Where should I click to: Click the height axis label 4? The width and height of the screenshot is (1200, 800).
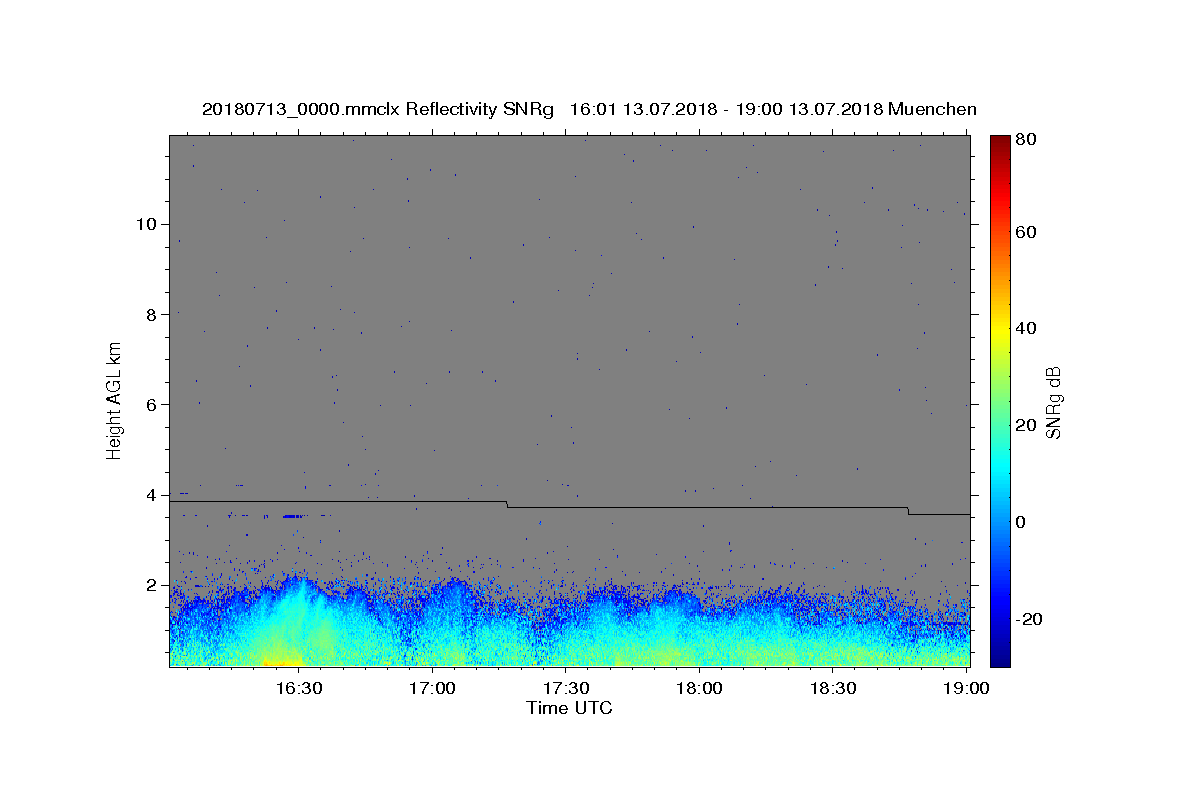coord(152,495)
